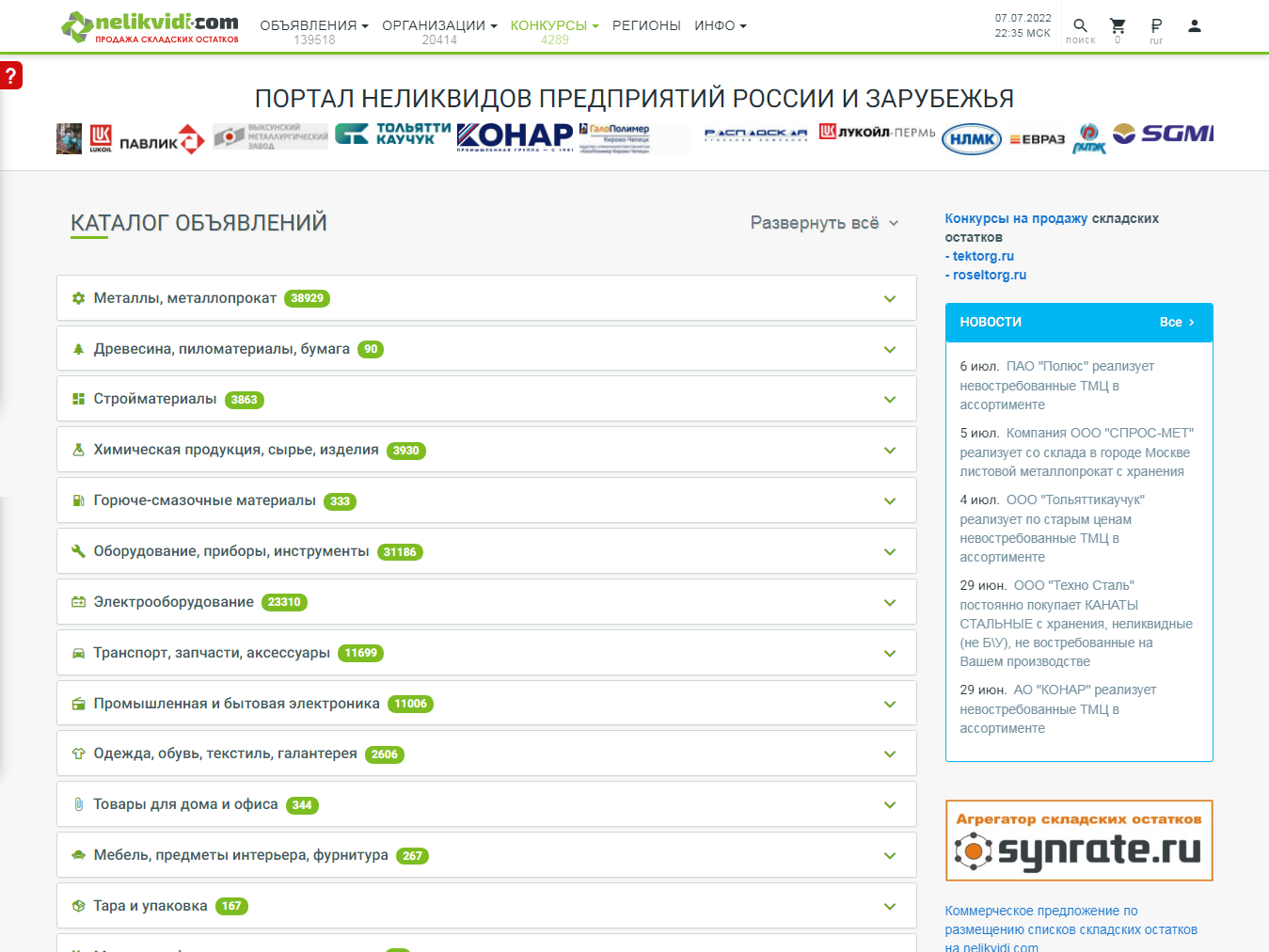Open the shopping cart icon
The image size is (1269, 952).
pyautogui.click(x=1118, y=25)
